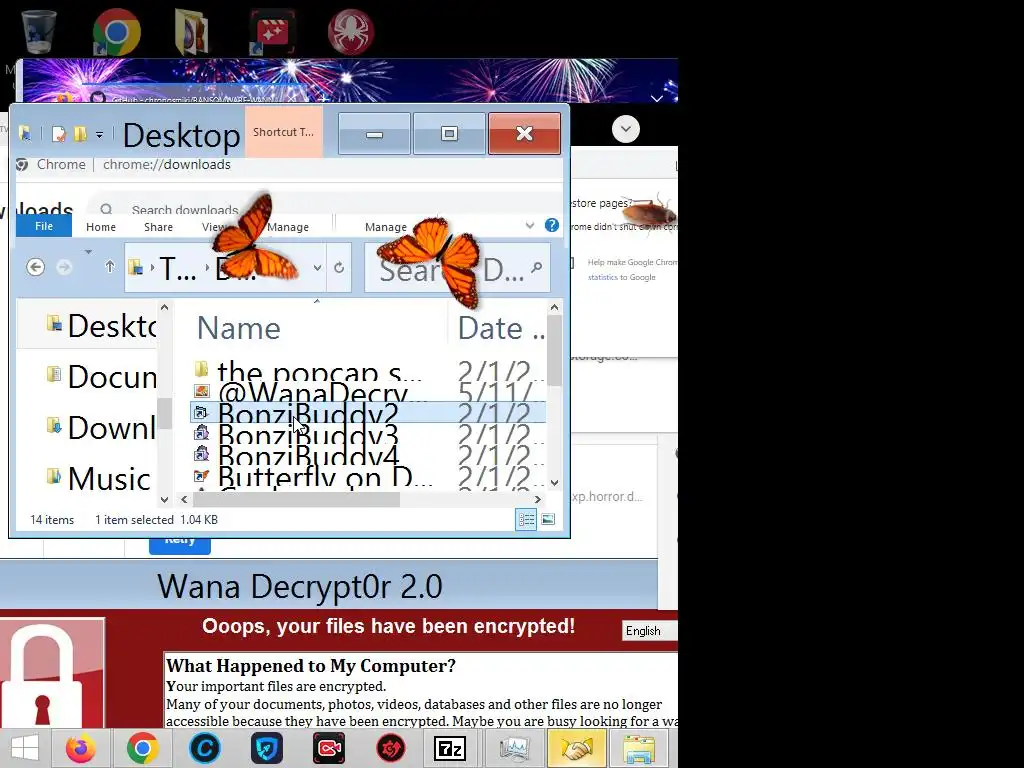
Task: Open File Explorer from the taskbar
Action: (x=639, y=748)
